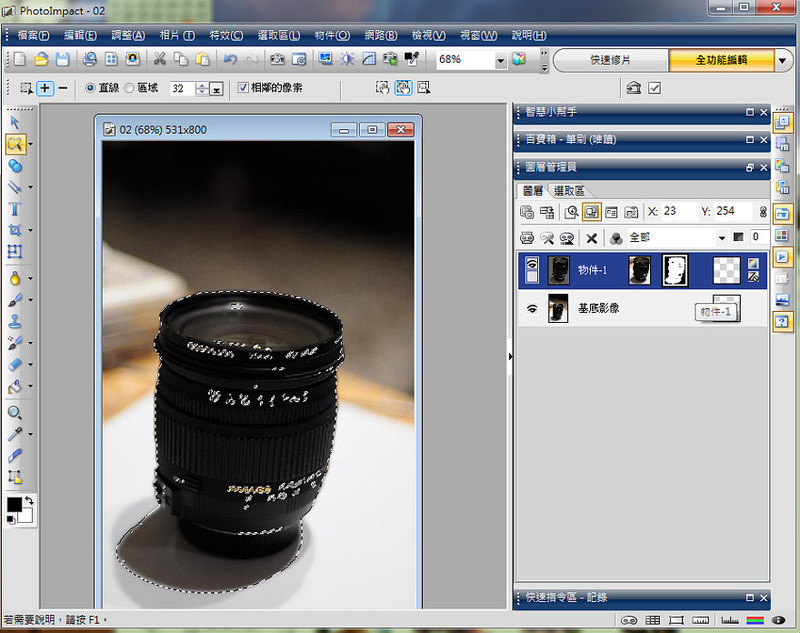Swap foreground and background colors
This screenshot has height=633, width=800.
click(29, 500)
